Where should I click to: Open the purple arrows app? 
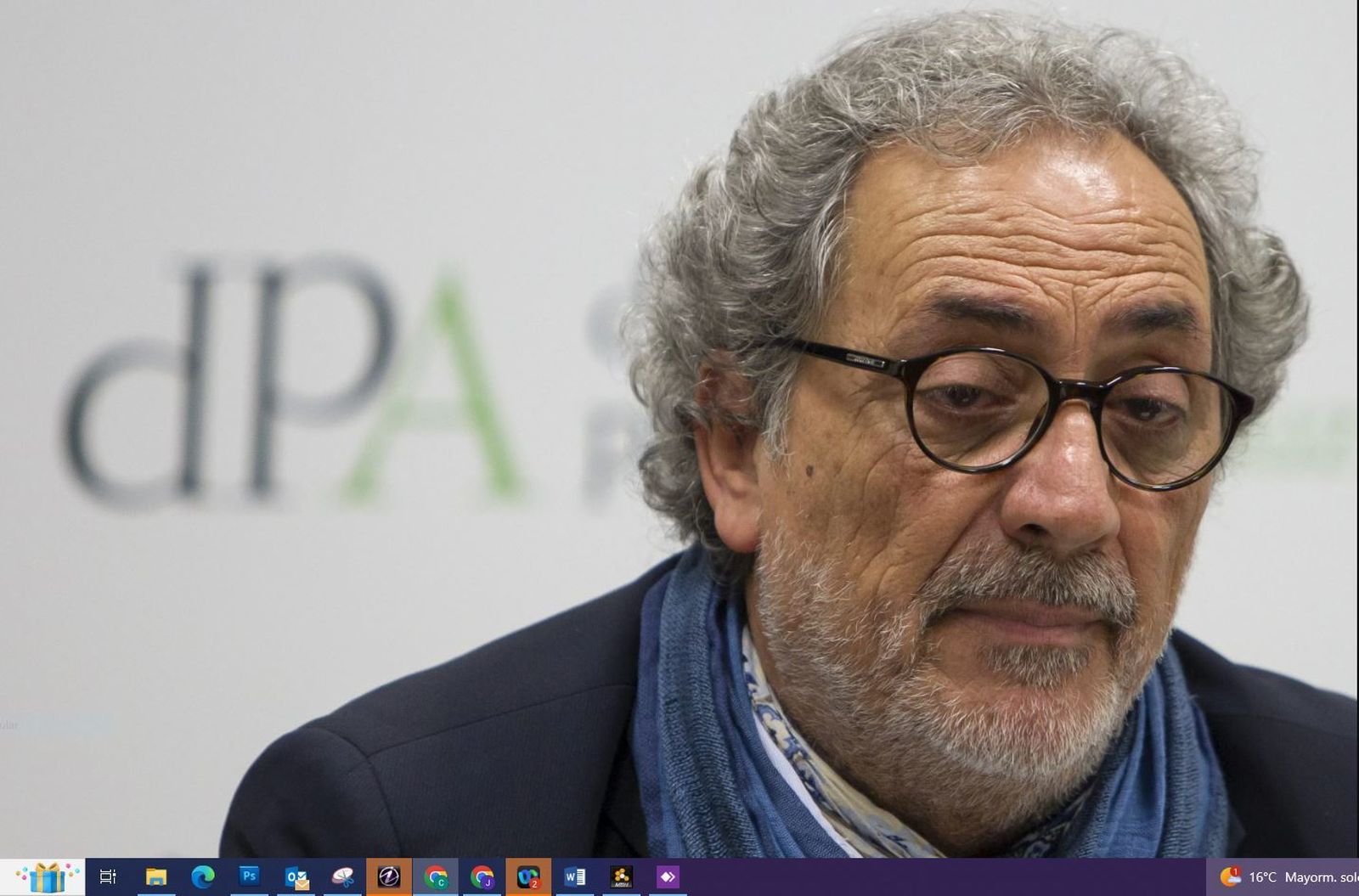668,876
